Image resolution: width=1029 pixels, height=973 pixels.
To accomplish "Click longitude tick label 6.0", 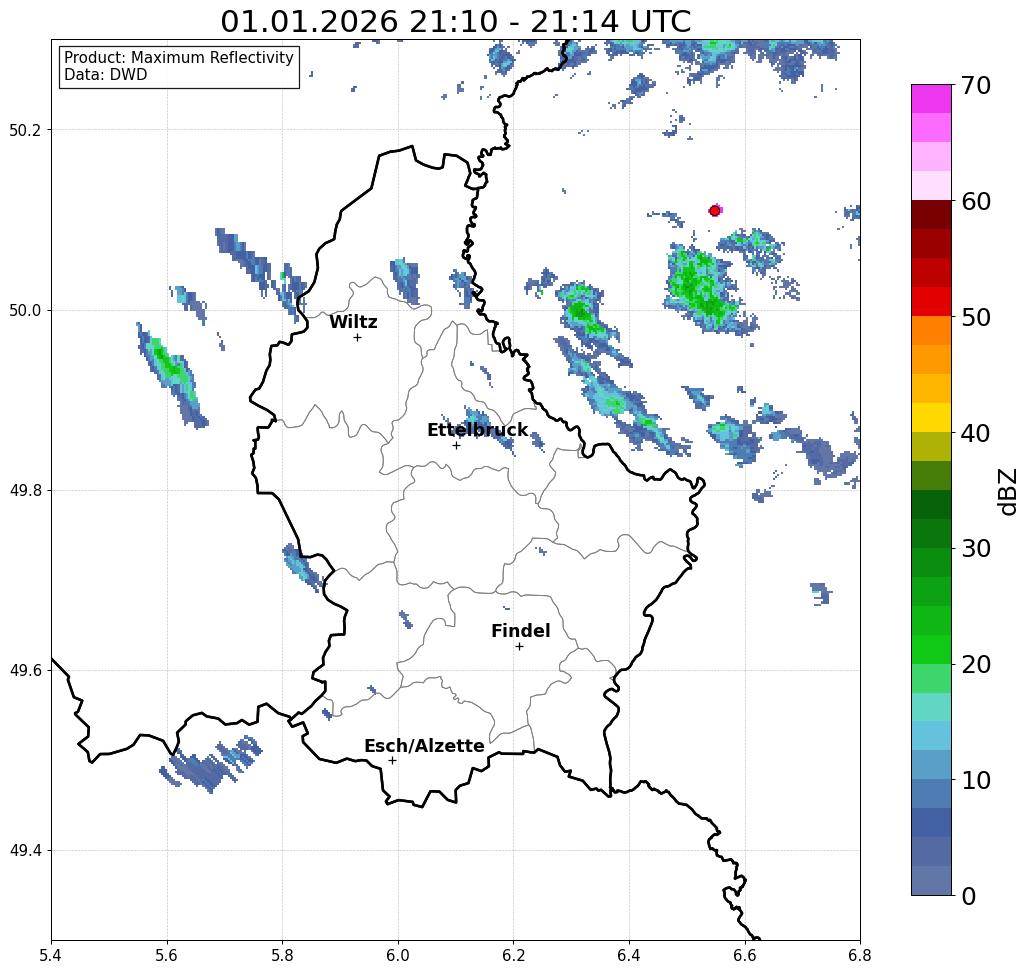I will click(x=398, y=955).
